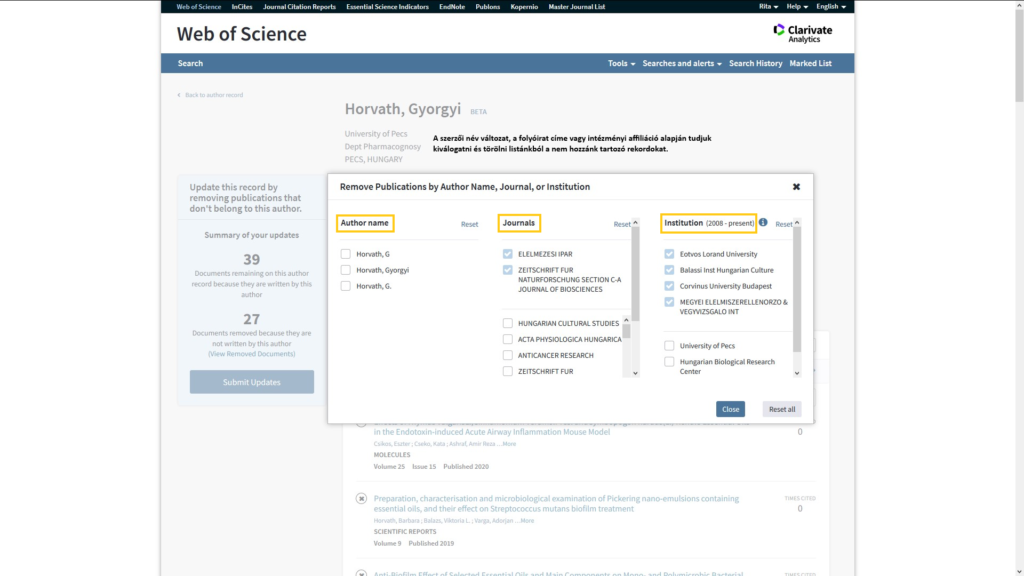Uncheck Balassi Inst Hungarian Culture checkbox
1024x576 pixels.
(669, 270)
